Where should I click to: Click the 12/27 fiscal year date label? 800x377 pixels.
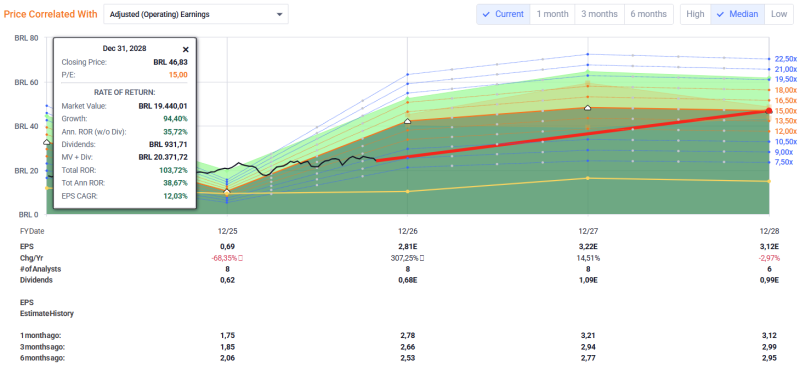588,231
